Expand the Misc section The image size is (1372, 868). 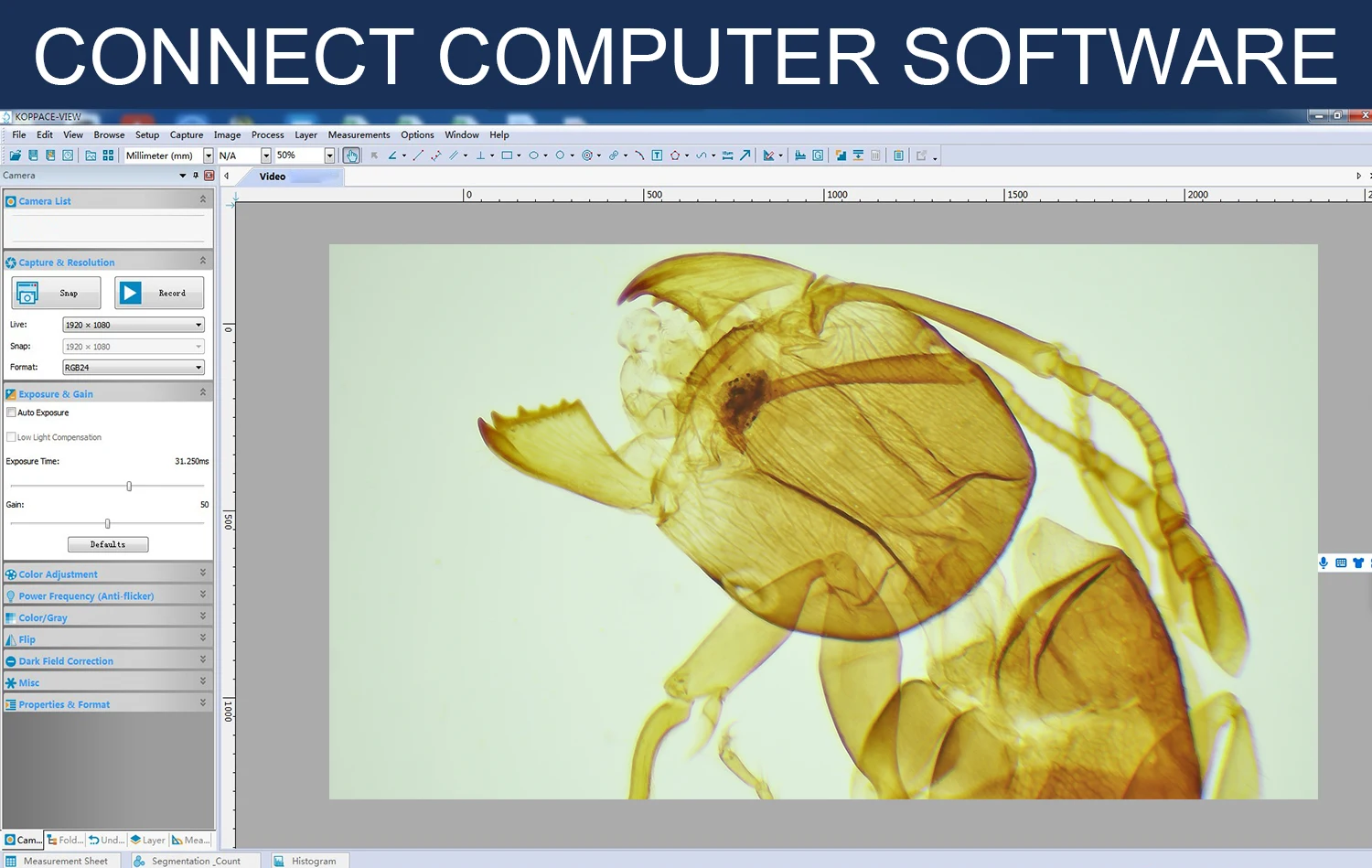[108, 682]
